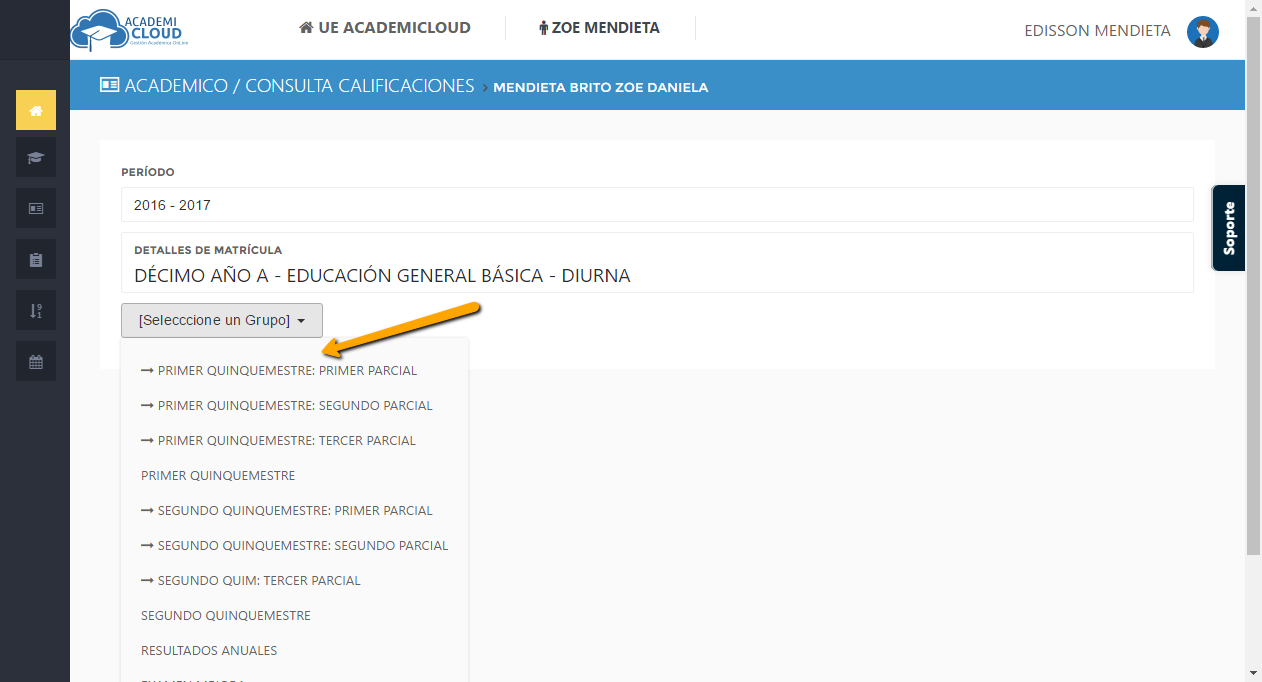Open EDISSON MENDIETA user menu

click(1097, 31)
